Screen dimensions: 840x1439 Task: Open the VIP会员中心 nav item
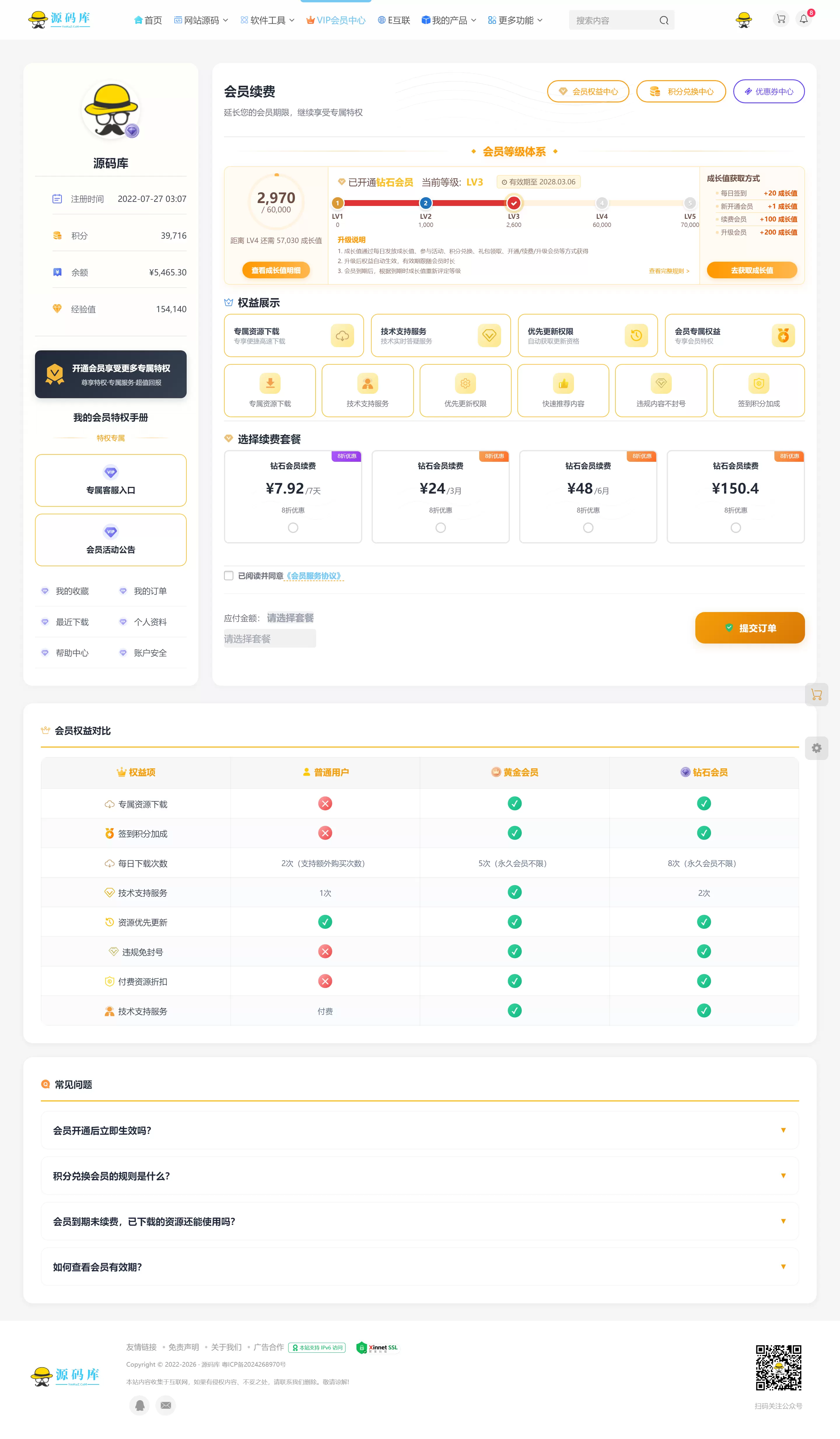click(x=336, y=20)
